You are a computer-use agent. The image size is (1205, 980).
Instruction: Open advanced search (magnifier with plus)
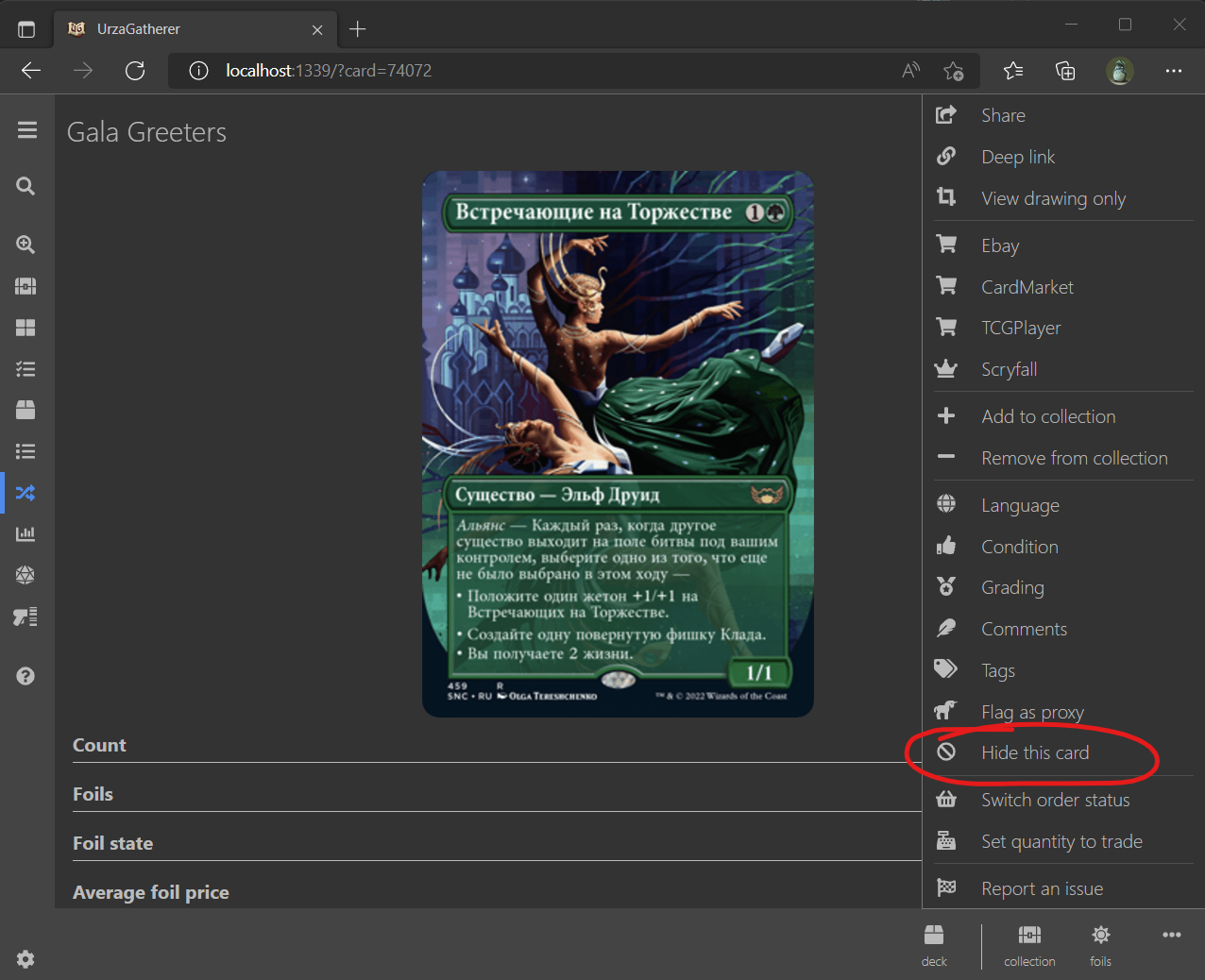(26, 245)
